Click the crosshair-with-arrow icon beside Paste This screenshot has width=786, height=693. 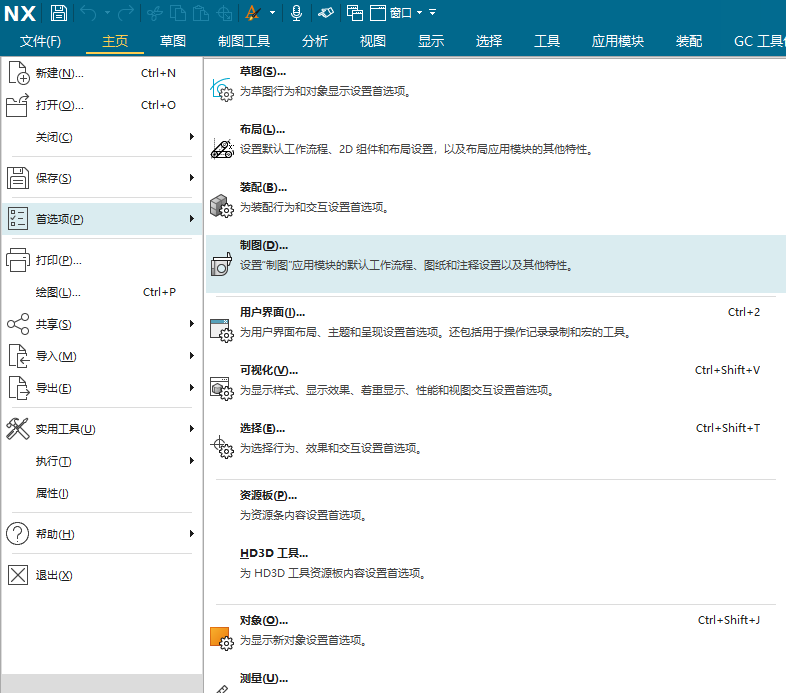224,13
